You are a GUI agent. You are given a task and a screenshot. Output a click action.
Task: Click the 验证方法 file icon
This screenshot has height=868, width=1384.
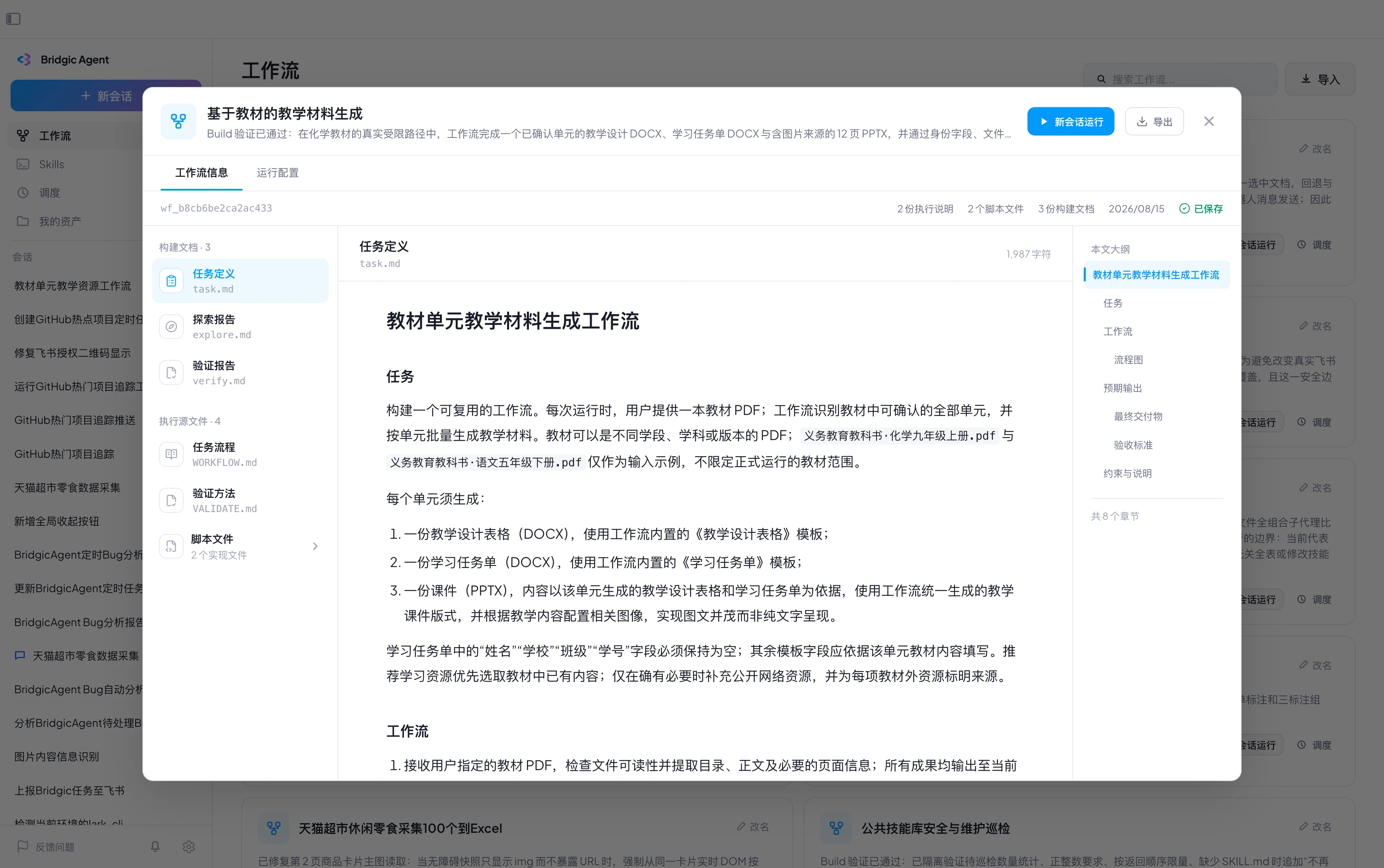171,501
